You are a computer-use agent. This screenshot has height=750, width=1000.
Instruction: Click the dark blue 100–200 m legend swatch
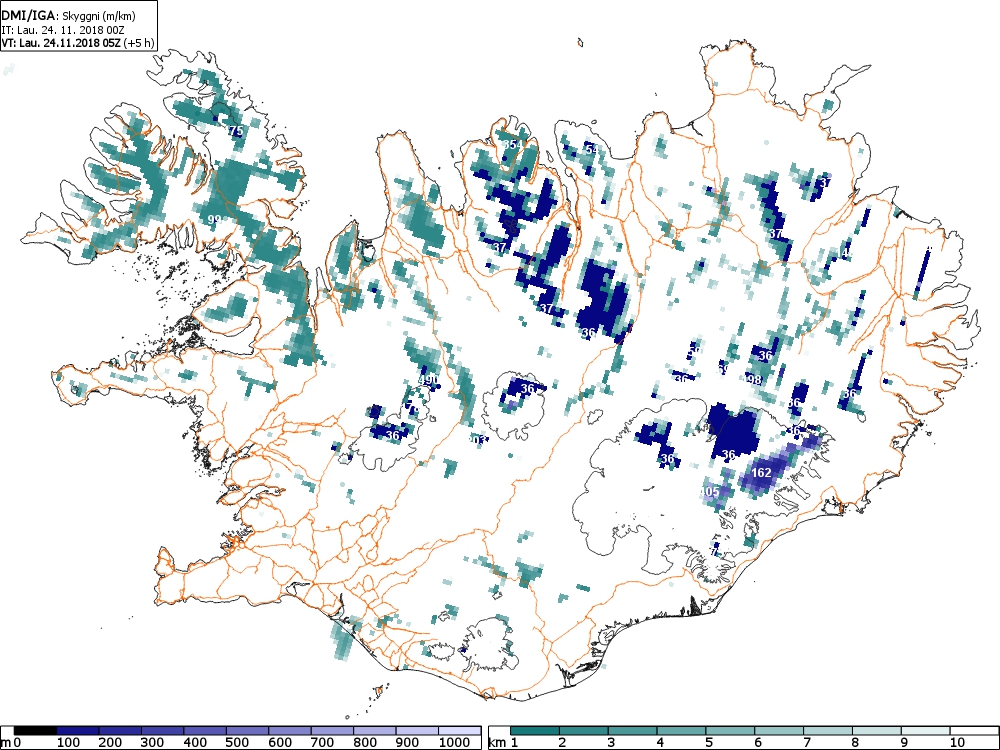coord(78,731)
